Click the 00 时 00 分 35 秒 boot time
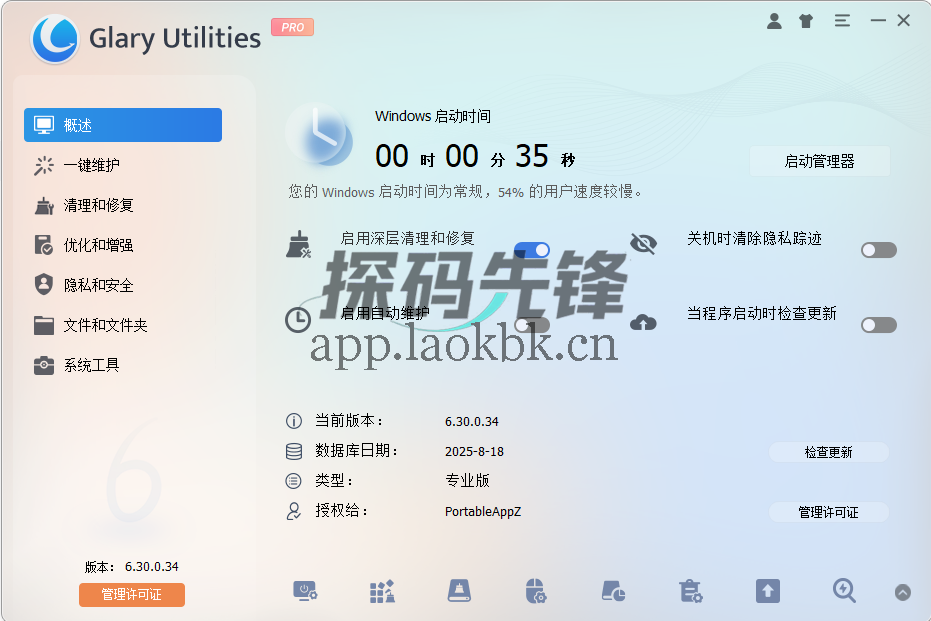This screenshot has height=621, width=931. [x=476, y=157]
